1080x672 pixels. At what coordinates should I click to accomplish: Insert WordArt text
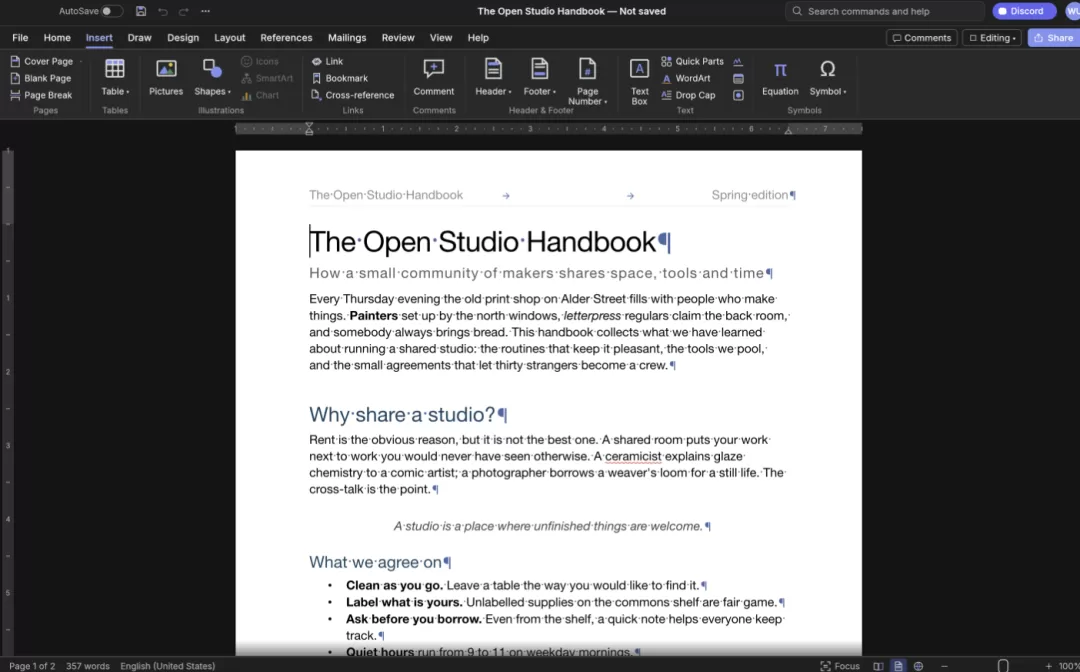(685, 78)
